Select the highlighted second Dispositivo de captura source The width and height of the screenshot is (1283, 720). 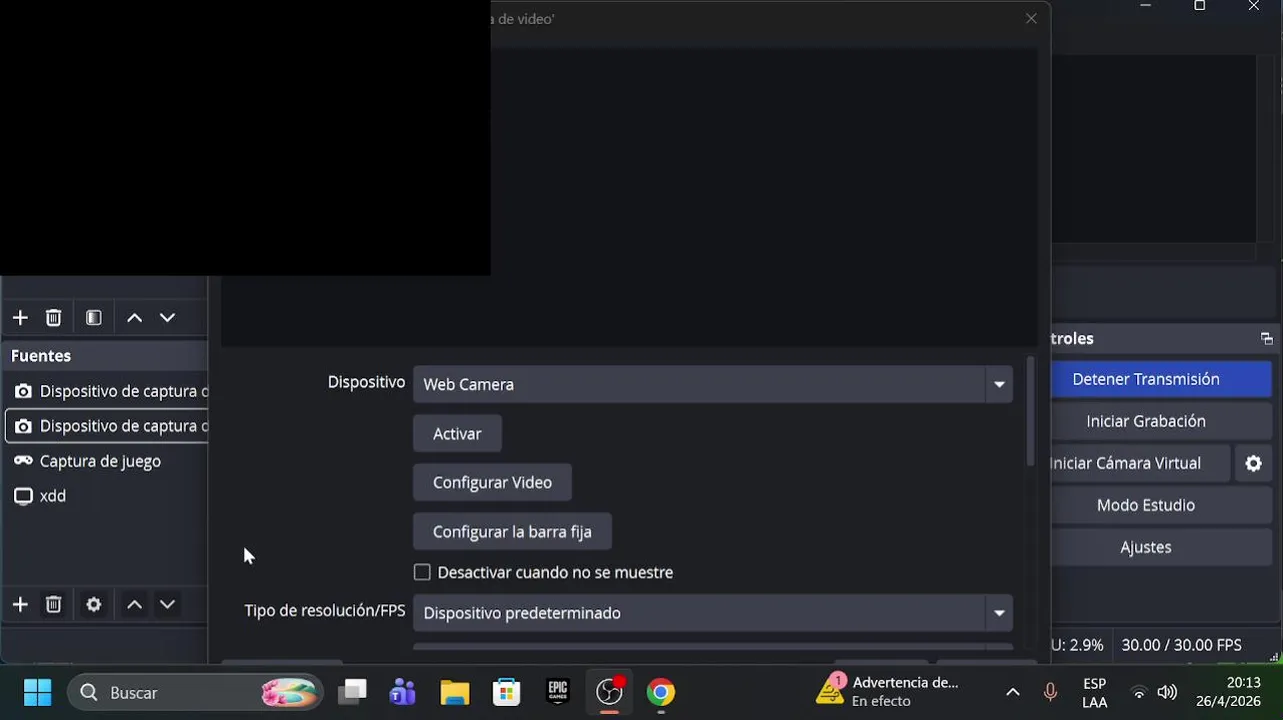(106, 426)
